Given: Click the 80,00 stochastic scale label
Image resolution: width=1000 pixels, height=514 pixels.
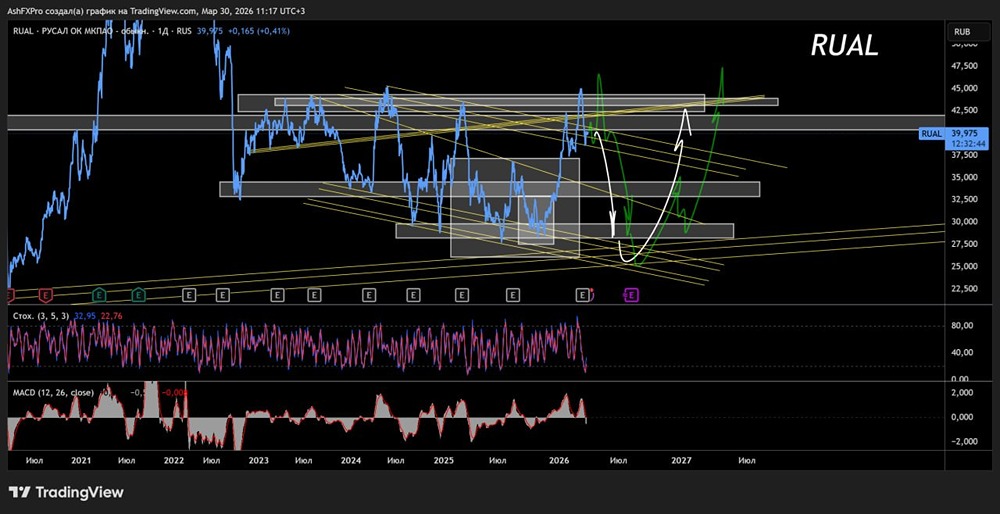Looking at the screenshot, I should [962, 326].
